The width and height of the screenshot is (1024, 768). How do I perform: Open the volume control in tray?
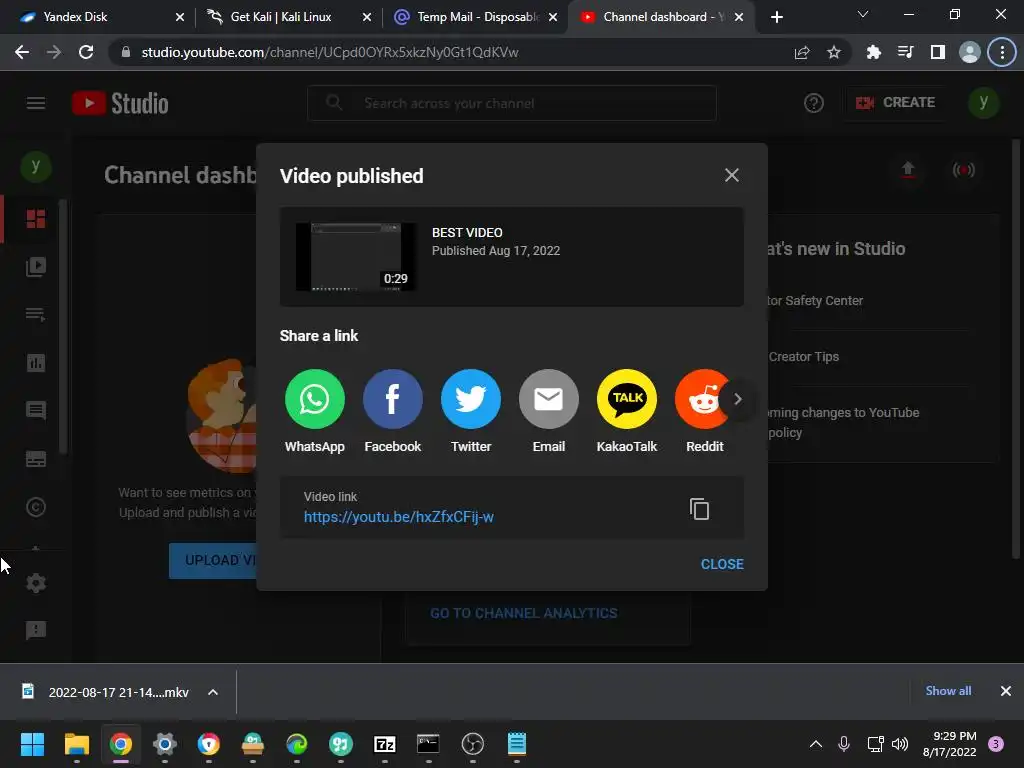pos(900,744)
